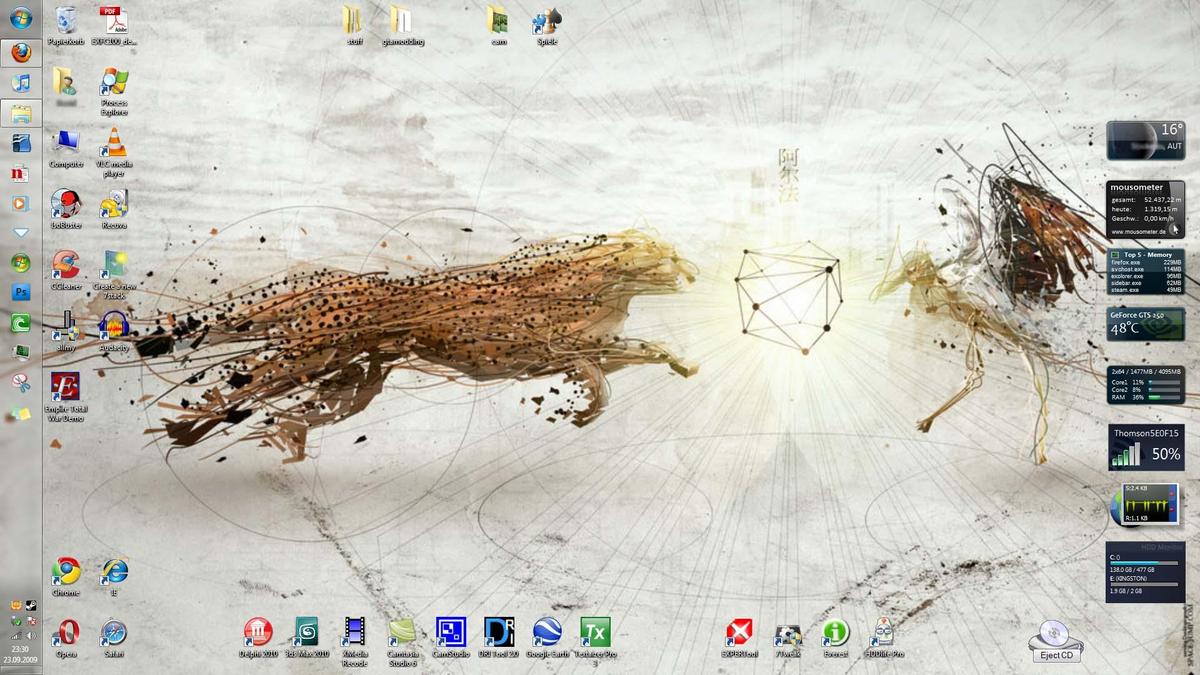Launch Audacity from the desktop
The height and width of the screenshot is (675, 1200).
pyautogui.click(x=114, y=326)
